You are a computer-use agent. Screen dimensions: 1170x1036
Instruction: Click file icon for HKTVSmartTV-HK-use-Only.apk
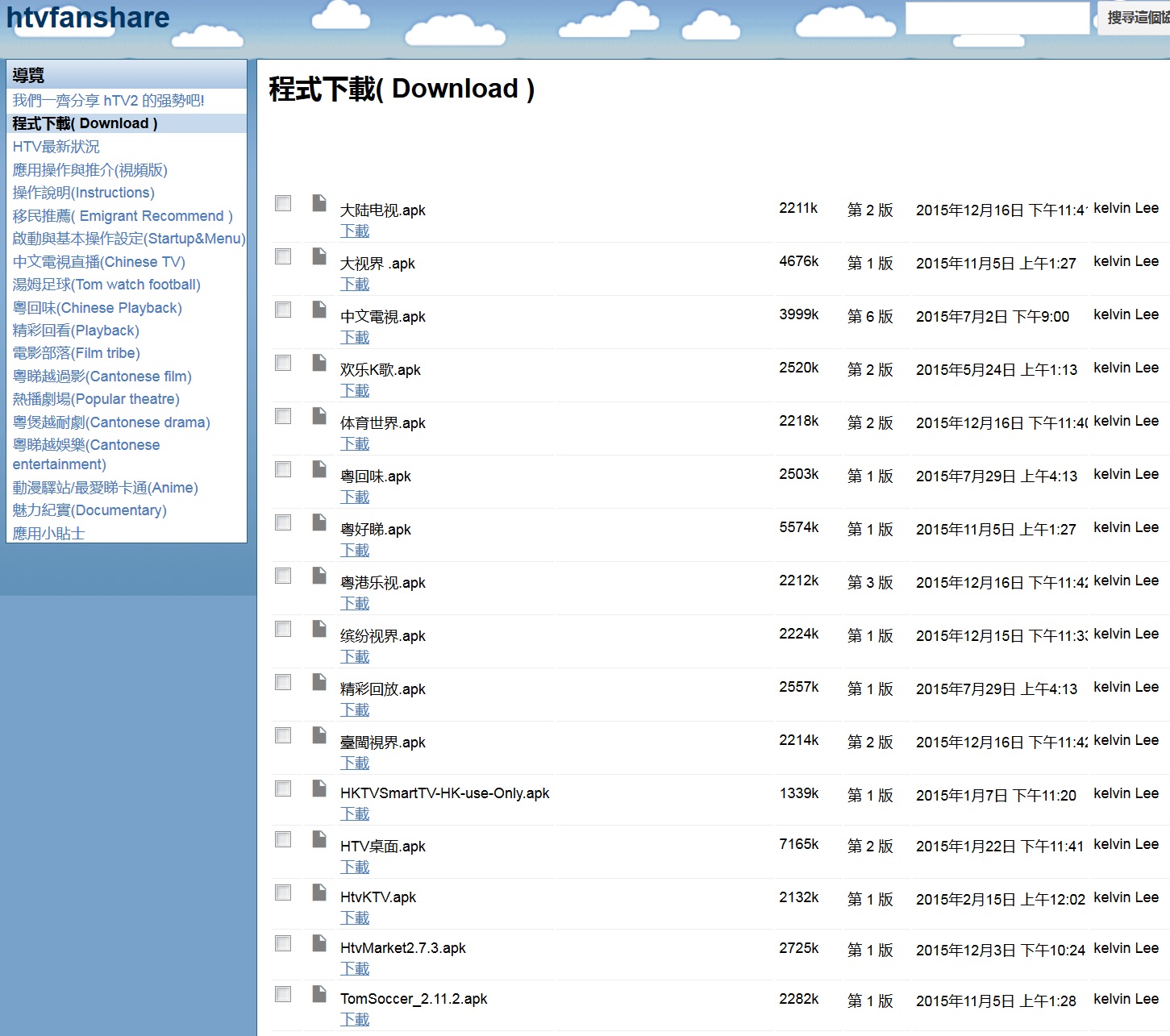(x=319, y=788)
